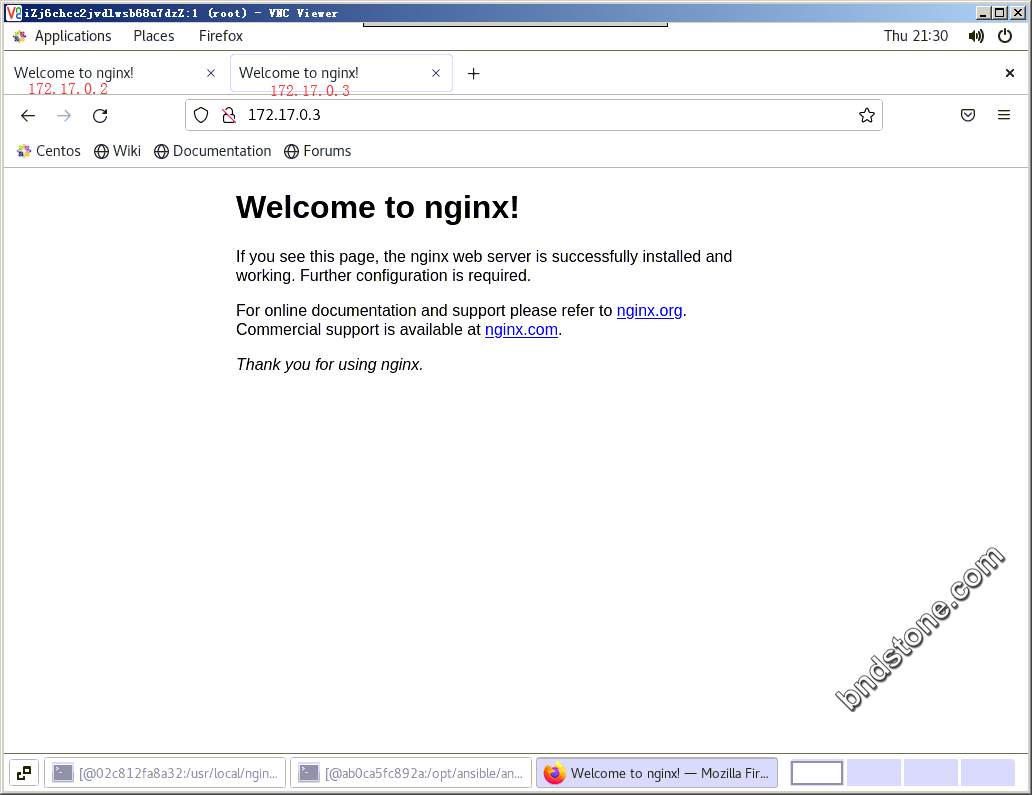Click the show desktop icon in taskbar
Screen dimensions: 1032x795
pos(24,773)
